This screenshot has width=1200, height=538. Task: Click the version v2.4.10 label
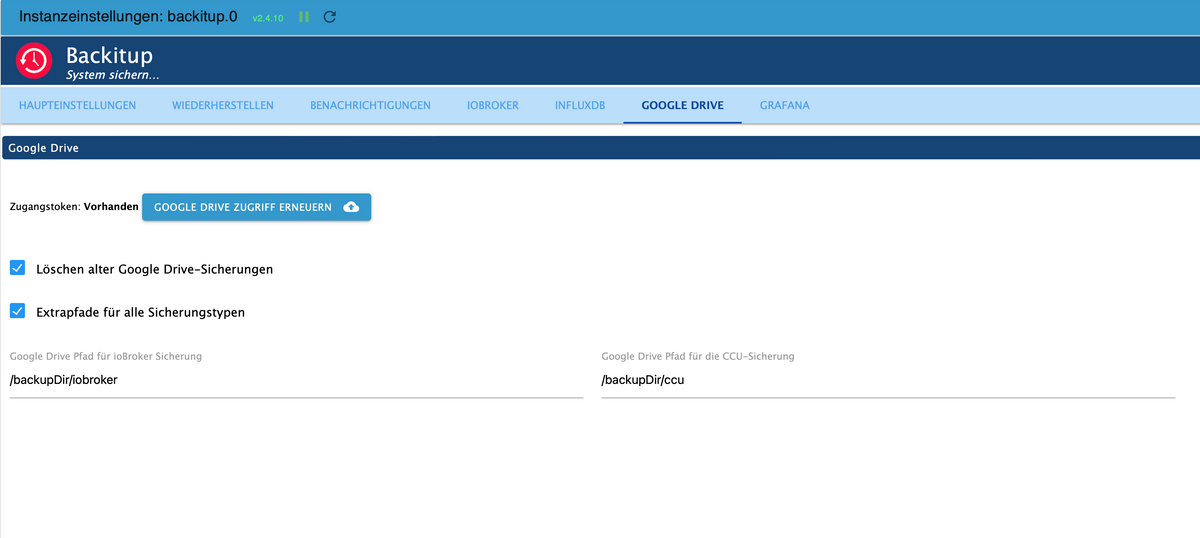[x=268, y=18]
